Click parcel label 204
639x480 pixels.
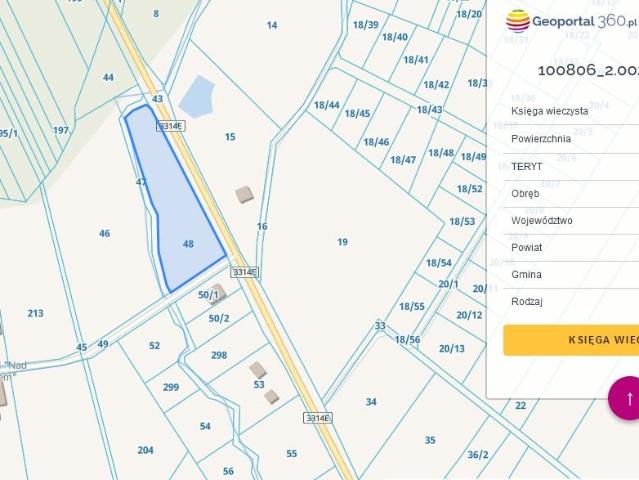tap(145, 450)
